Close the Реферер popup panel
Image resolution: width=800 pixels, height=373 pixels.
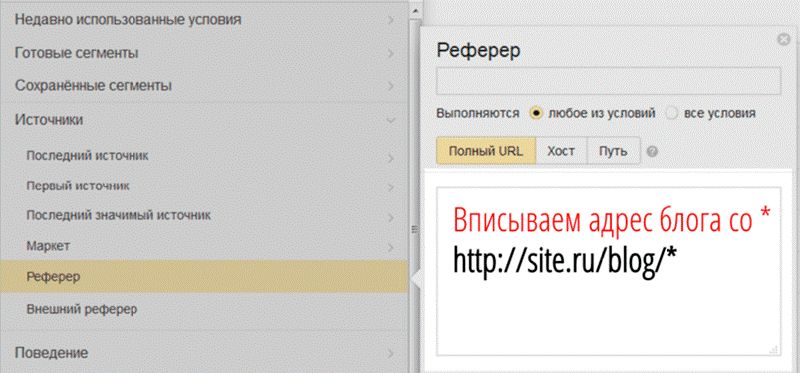[783, 40]
